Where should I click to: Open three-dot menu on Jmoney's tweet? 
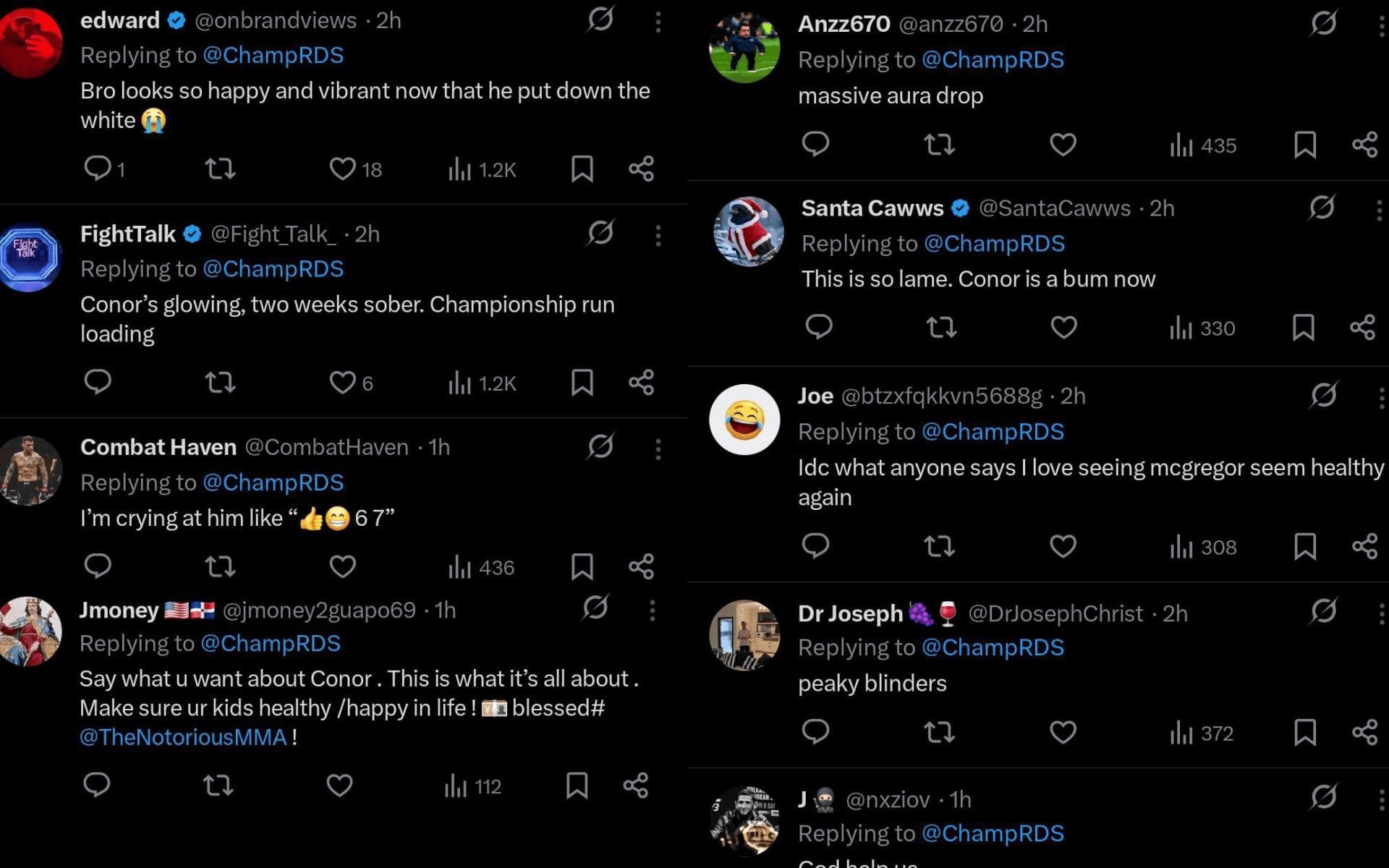pyautogui.click(x=652, y=610)
